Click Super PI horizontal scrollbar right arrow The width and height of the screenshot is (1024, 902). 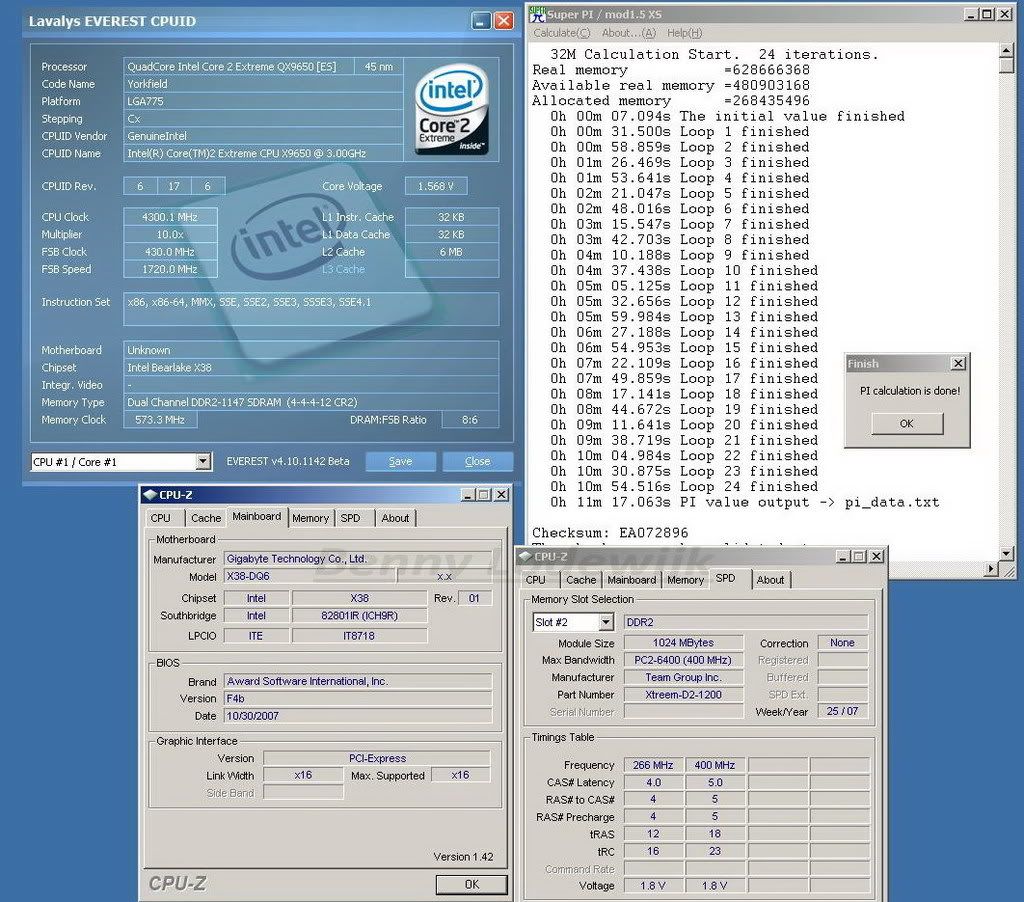(993, 569)
